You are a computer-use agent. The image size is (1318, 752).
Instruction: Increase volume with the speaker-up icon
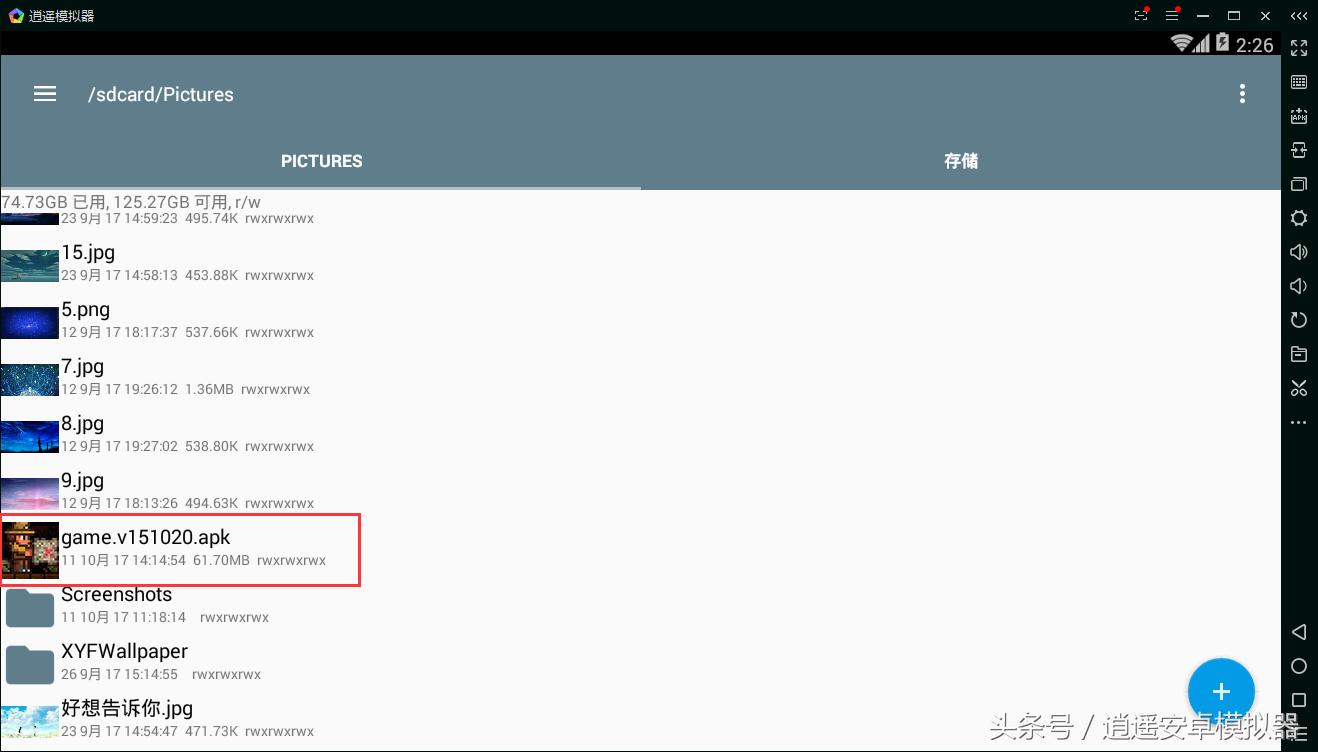click(1298, 251)
